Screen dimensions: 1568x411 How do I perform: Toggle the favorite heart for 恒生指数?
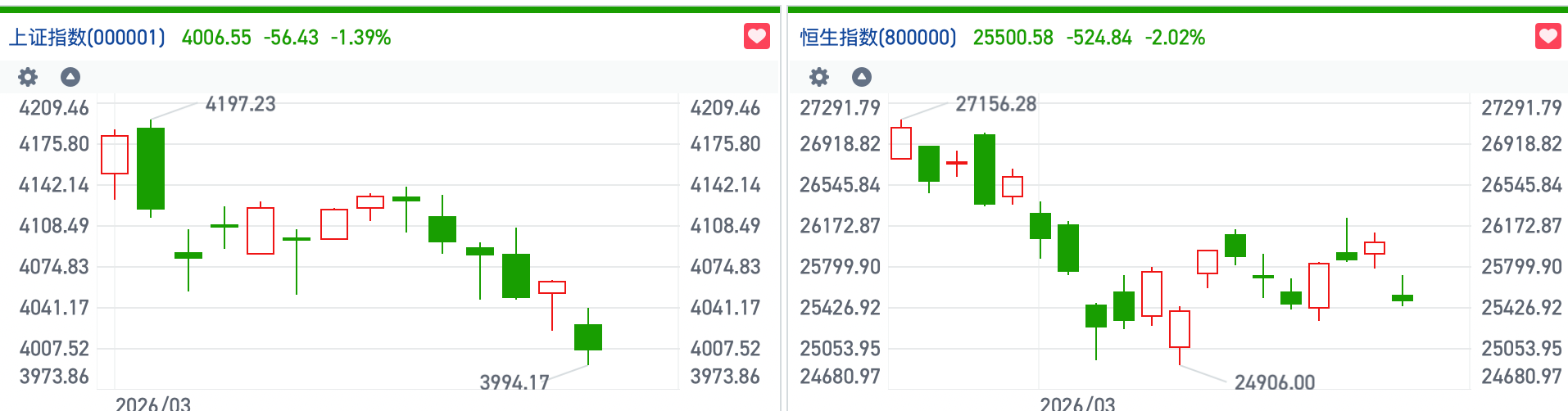[x=1548, y=37]
